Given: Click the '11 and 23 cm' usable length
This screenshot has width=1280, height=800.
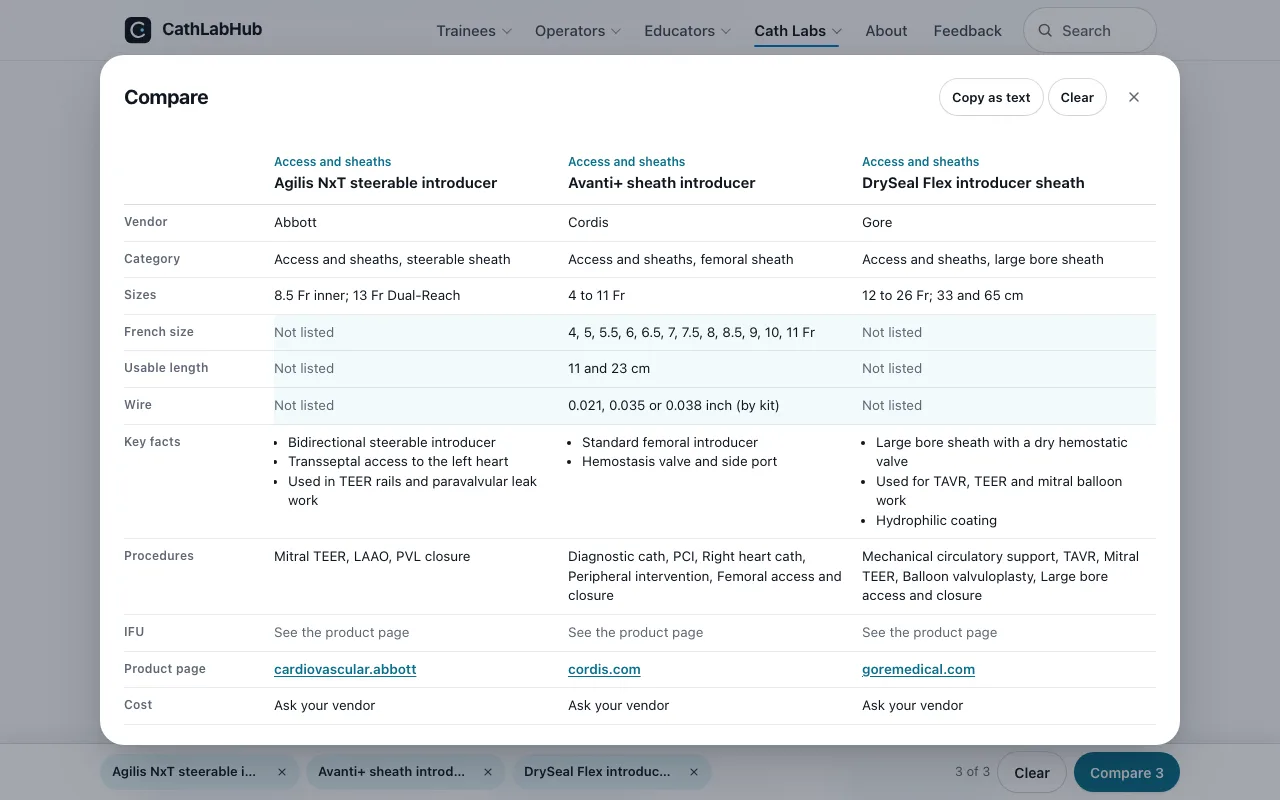Looking at the screenshot, I should point(609,368).
